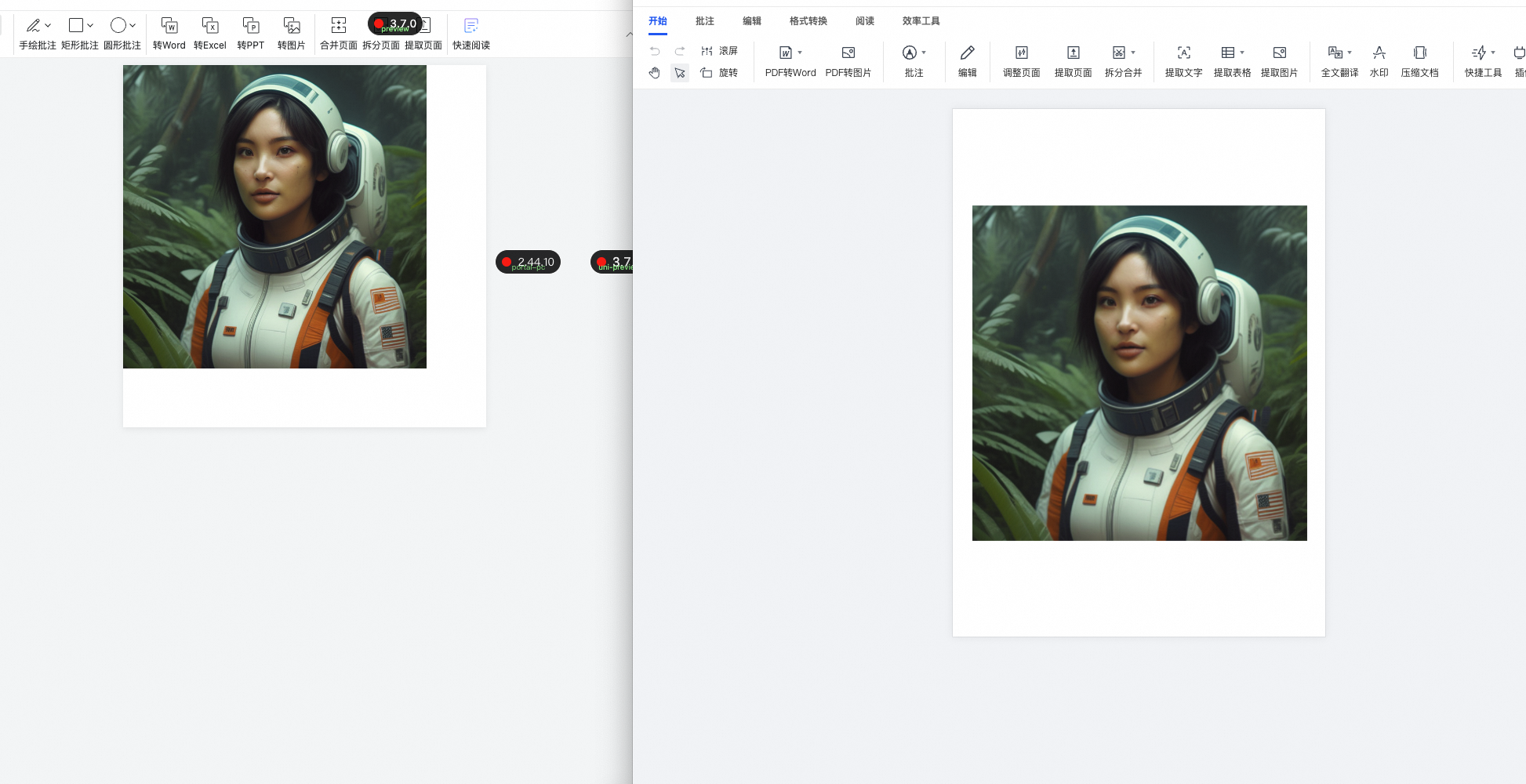Click the astronaut image in left document

(274, 216)
